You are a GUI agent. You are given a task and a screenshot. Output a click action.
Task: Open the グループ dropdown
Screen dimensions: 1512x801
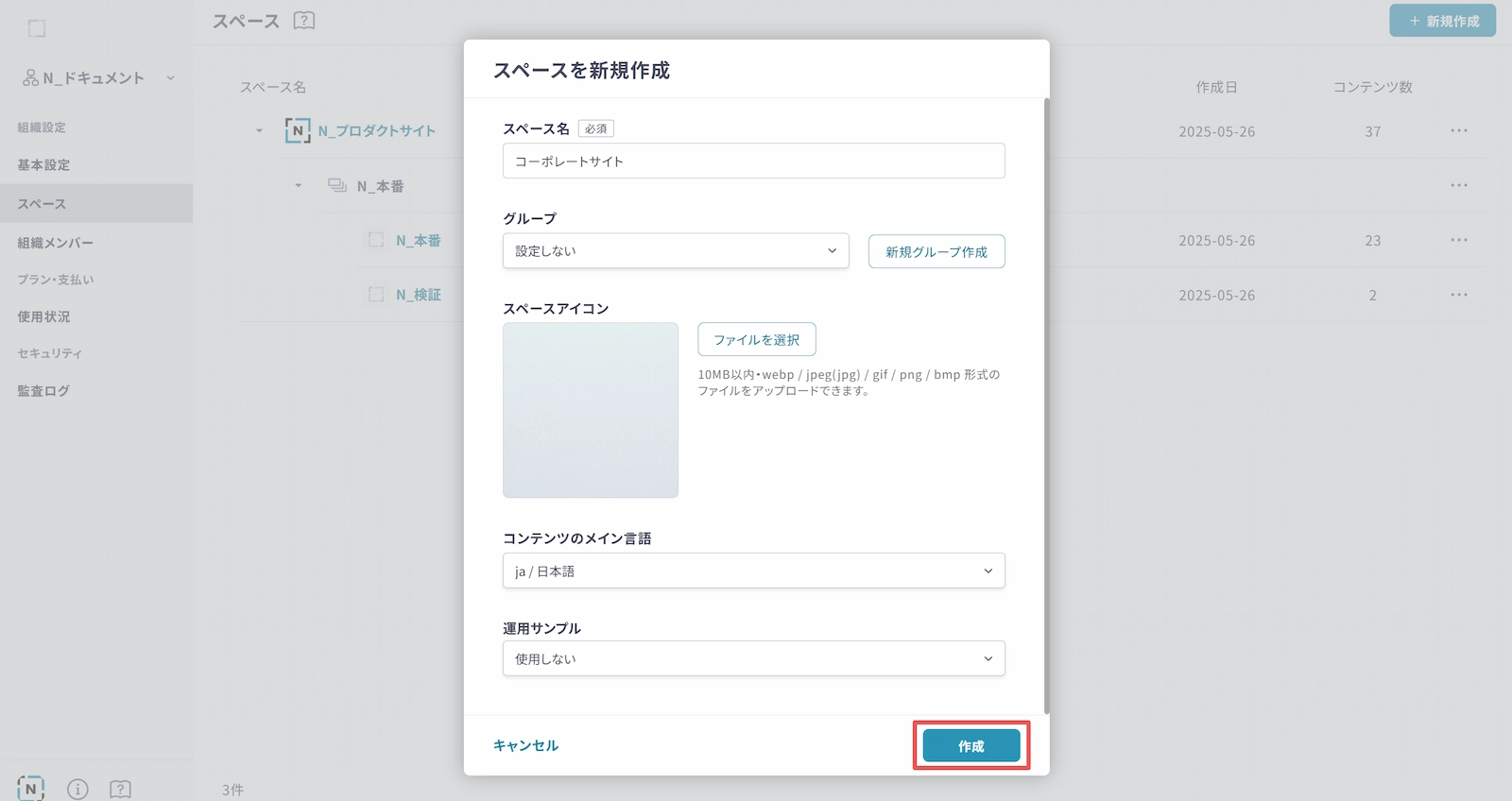[675, 251]
